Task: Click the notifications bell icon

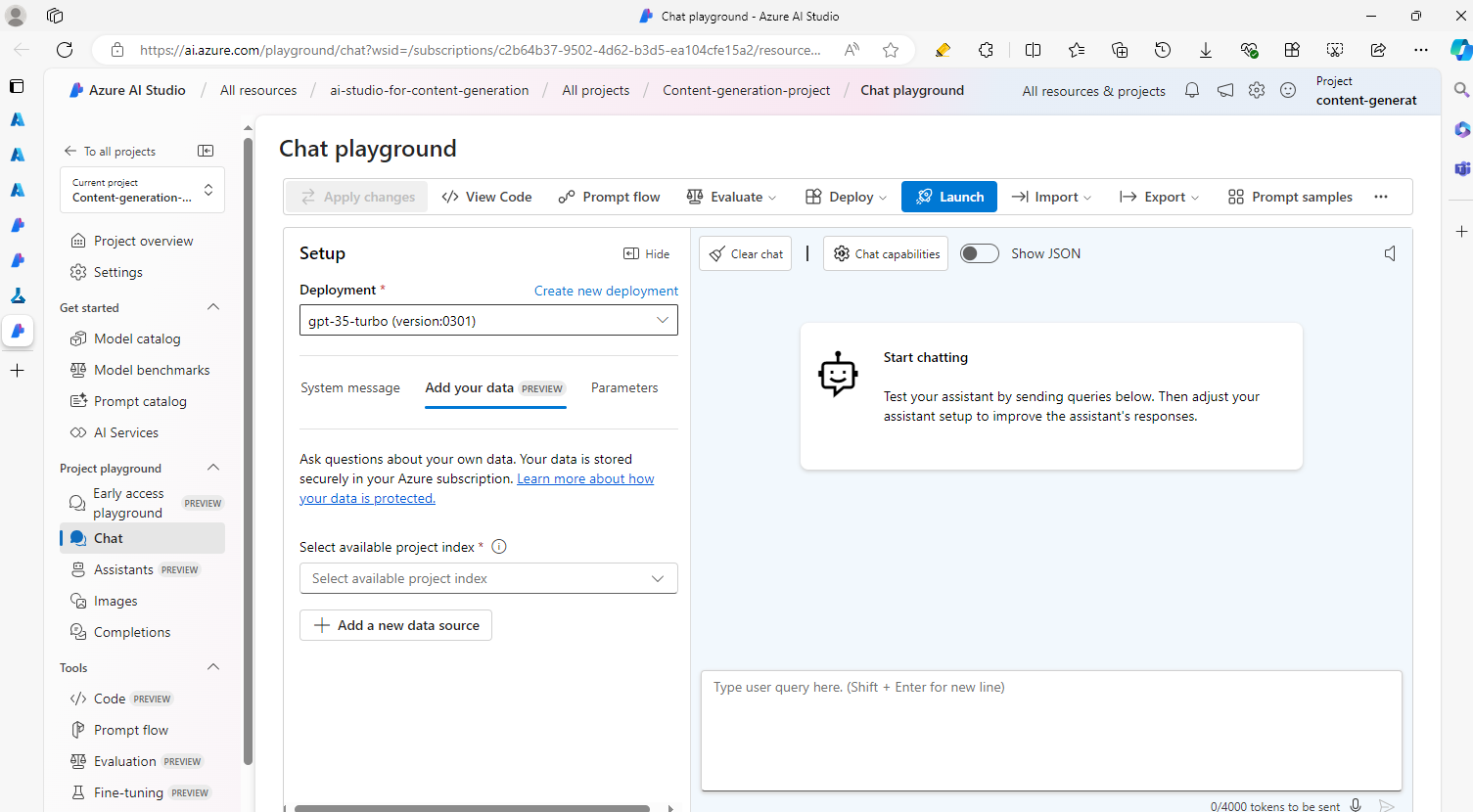Action: pos(1192,90)
